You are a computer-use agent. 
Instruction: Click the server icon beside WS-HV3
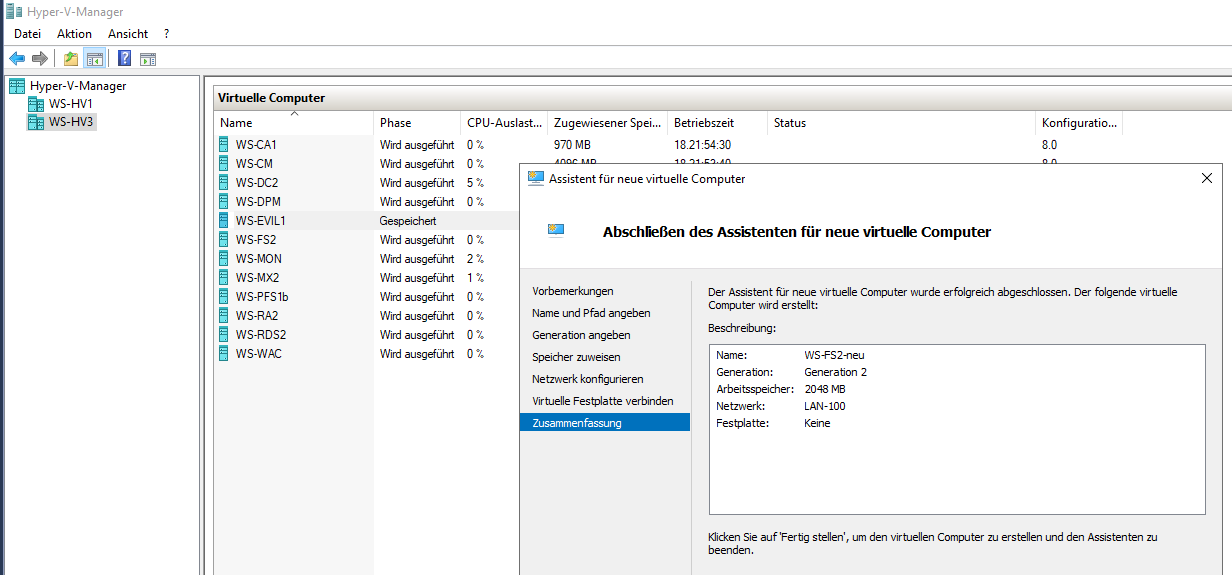tap(36, 122)
